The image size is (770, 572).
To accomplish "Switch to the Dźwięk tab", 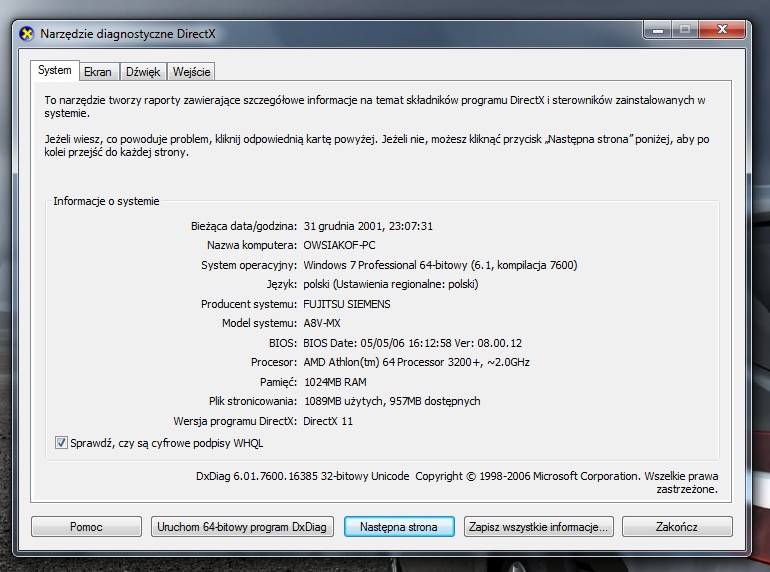I will click(143, 72).
